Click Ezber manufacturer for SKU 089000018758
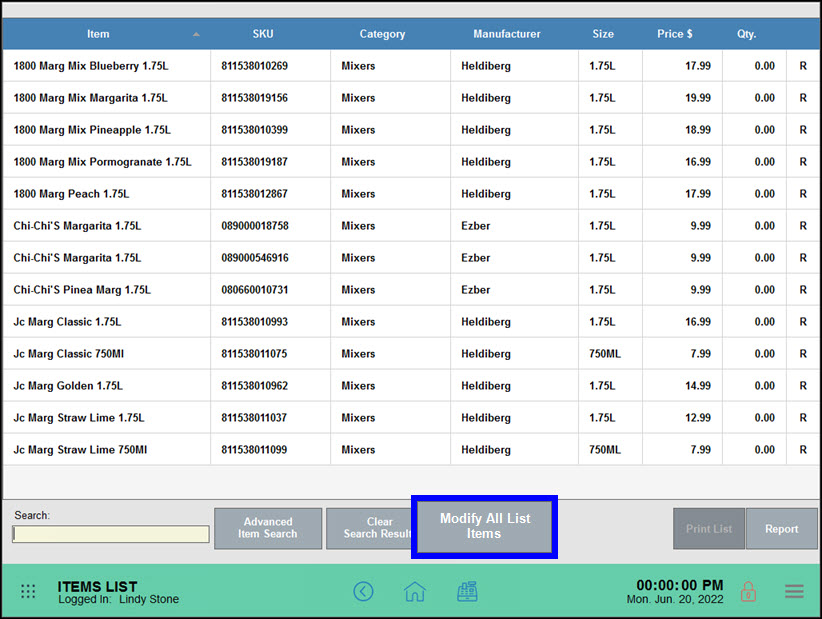 coord(475,226)
